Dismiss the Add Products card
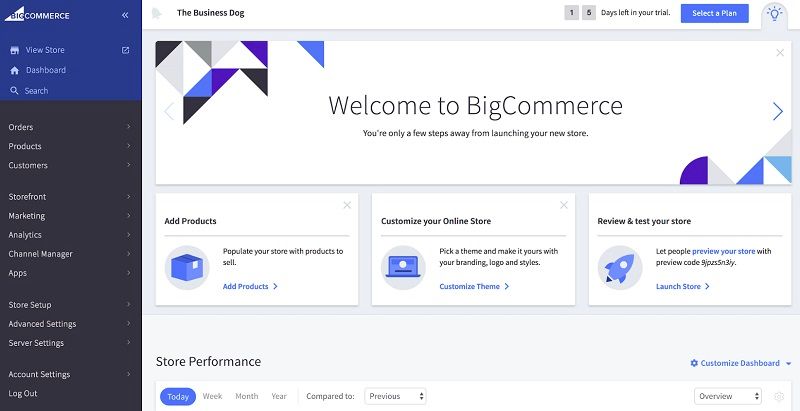The height and width of the screenshot is (411, 800). (347, 205)
